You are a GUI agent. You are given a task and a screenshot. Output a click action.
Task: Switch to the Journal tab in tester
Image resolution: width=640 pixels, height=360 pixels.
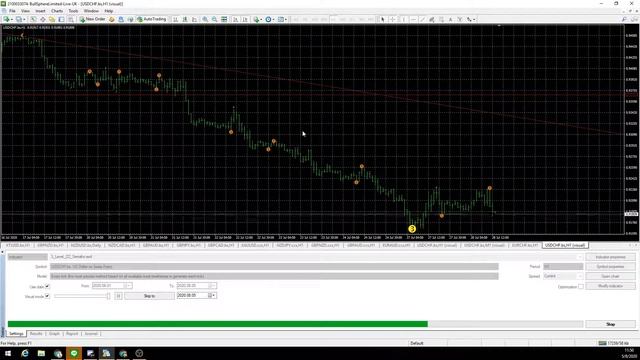tap(91, 334)
